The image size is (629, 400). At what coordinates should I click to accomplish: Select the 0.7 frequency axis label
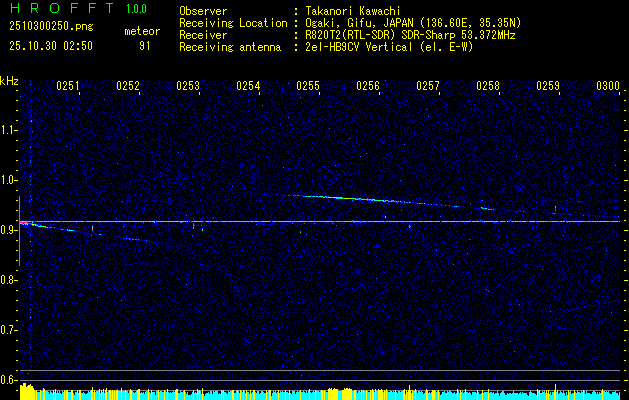9,329
